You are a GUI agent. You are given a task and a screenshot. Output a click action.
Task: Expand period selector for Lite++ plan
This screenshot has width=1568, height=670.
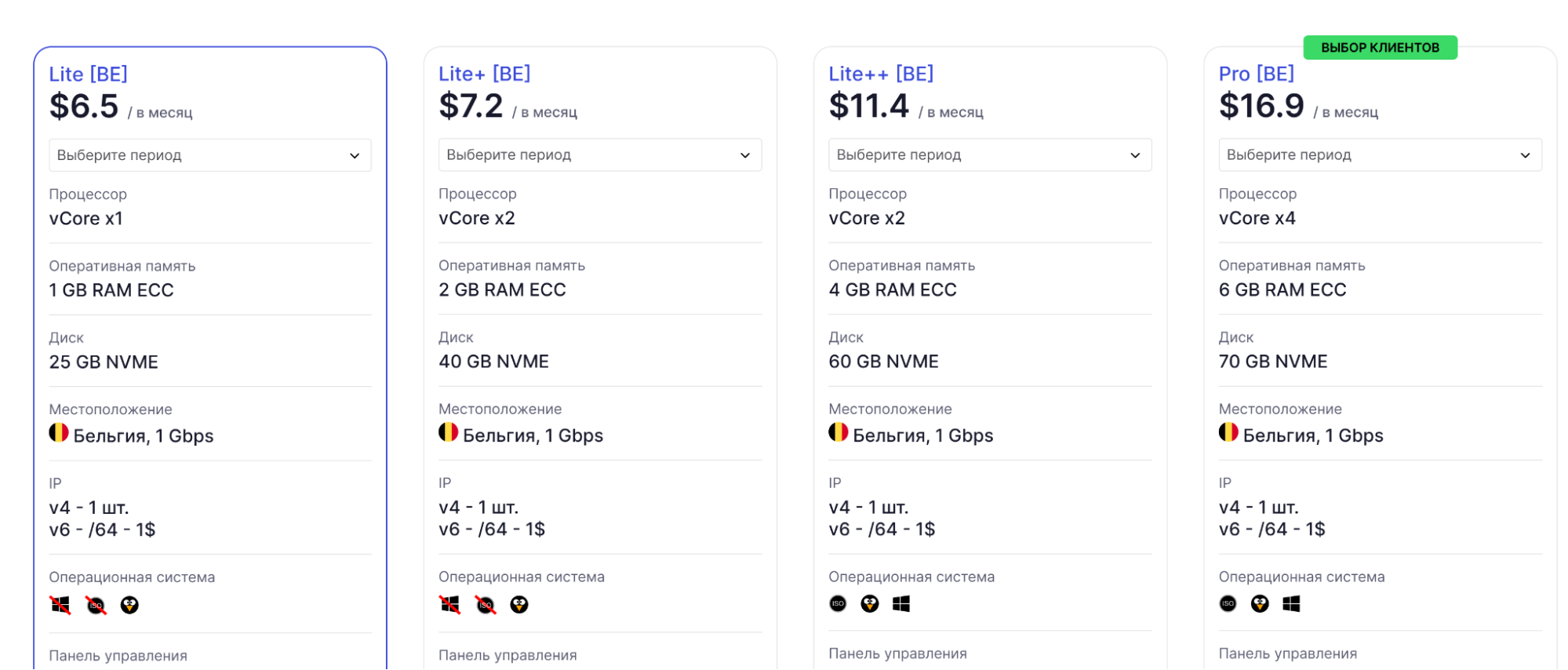(x=989, y=155)
